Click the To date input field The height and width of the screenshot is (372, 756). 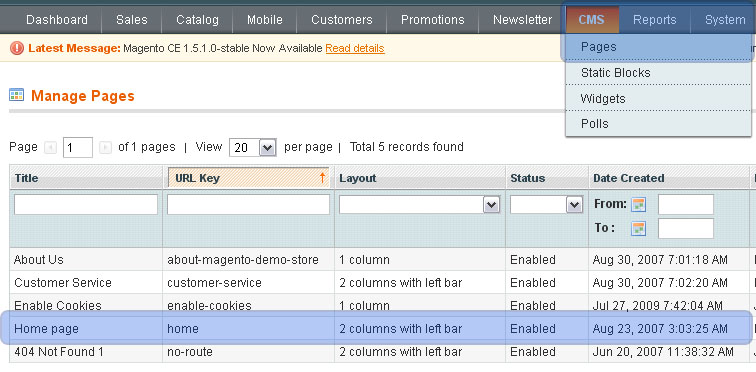(x=686, y=228)
